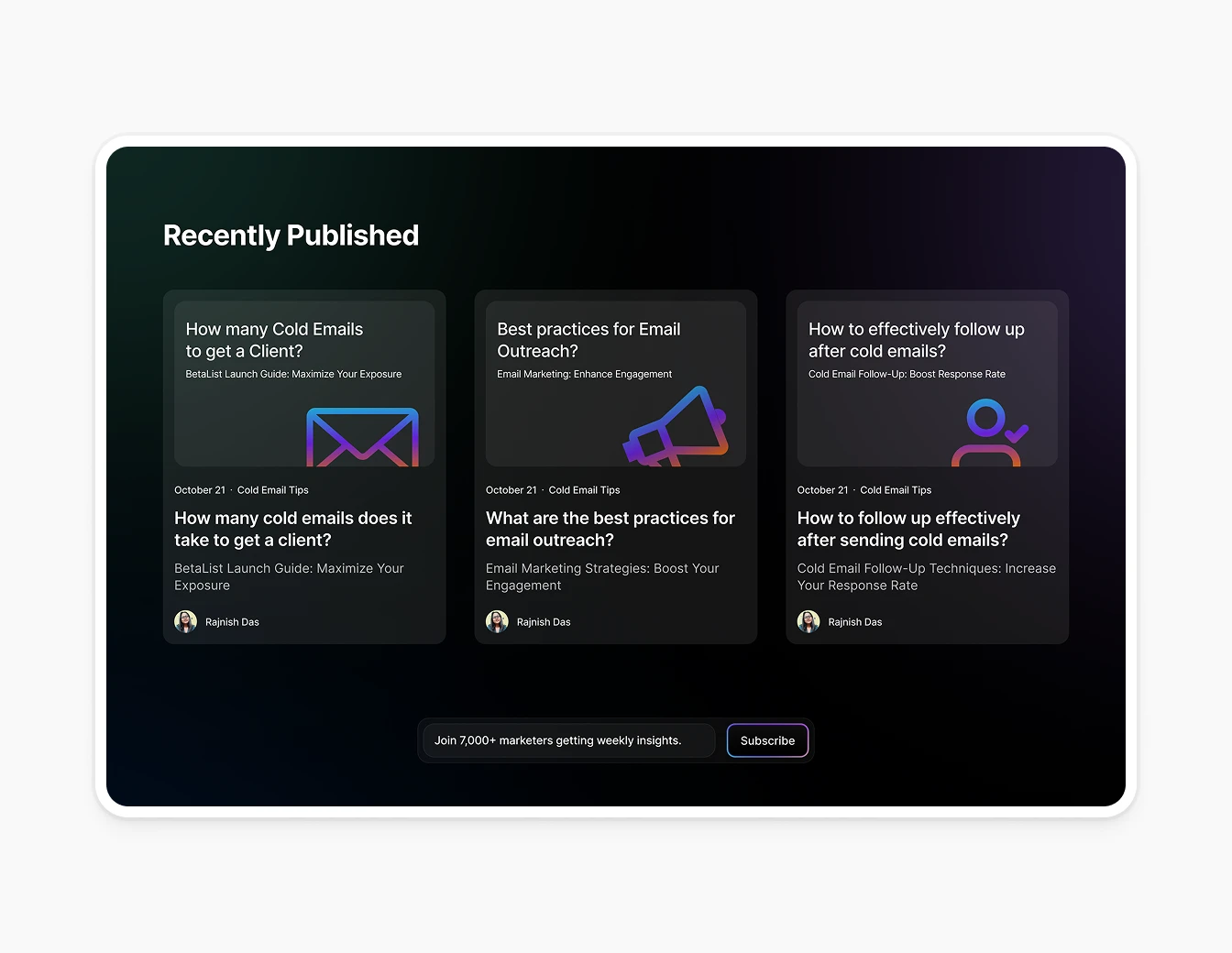The width and height of the screenshot is (1232, 953).
Task: Click Rajnish Das's avatar on the third card
Action: (x=808, y=621)
